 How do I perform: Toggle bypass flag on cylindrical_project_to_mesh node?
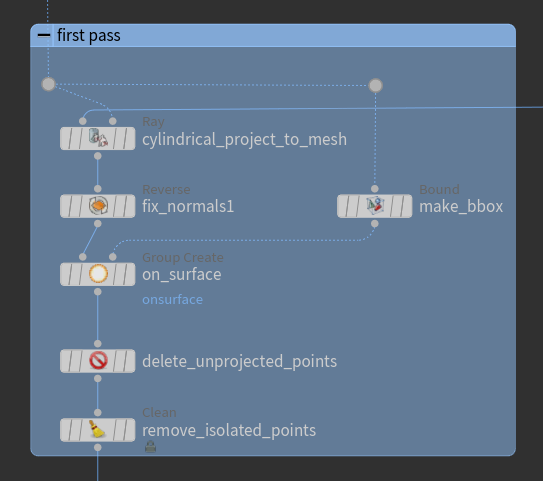[66, 138]
